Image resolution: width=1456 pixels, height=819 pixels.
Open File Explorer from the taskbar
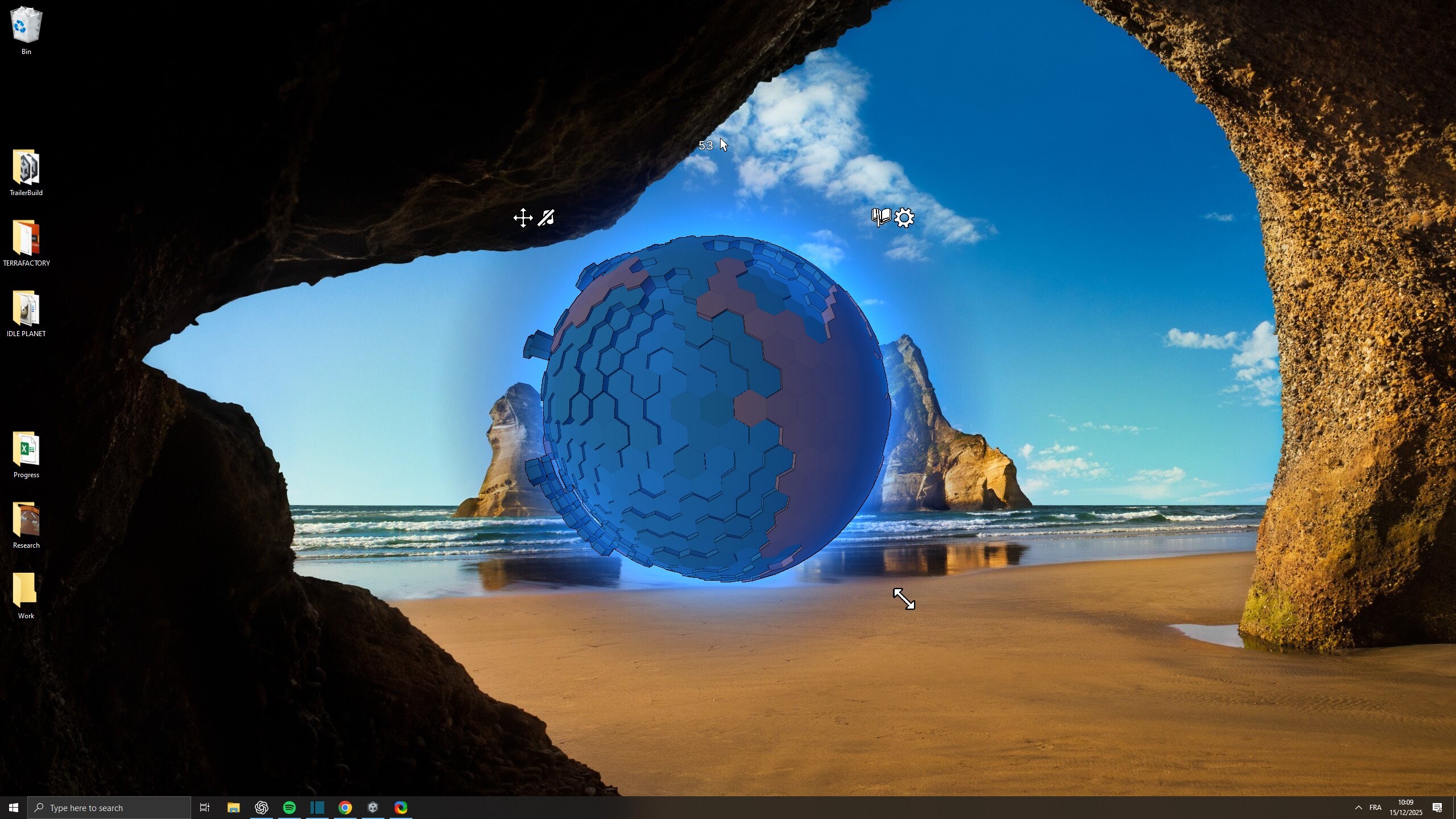click(233, 806)
